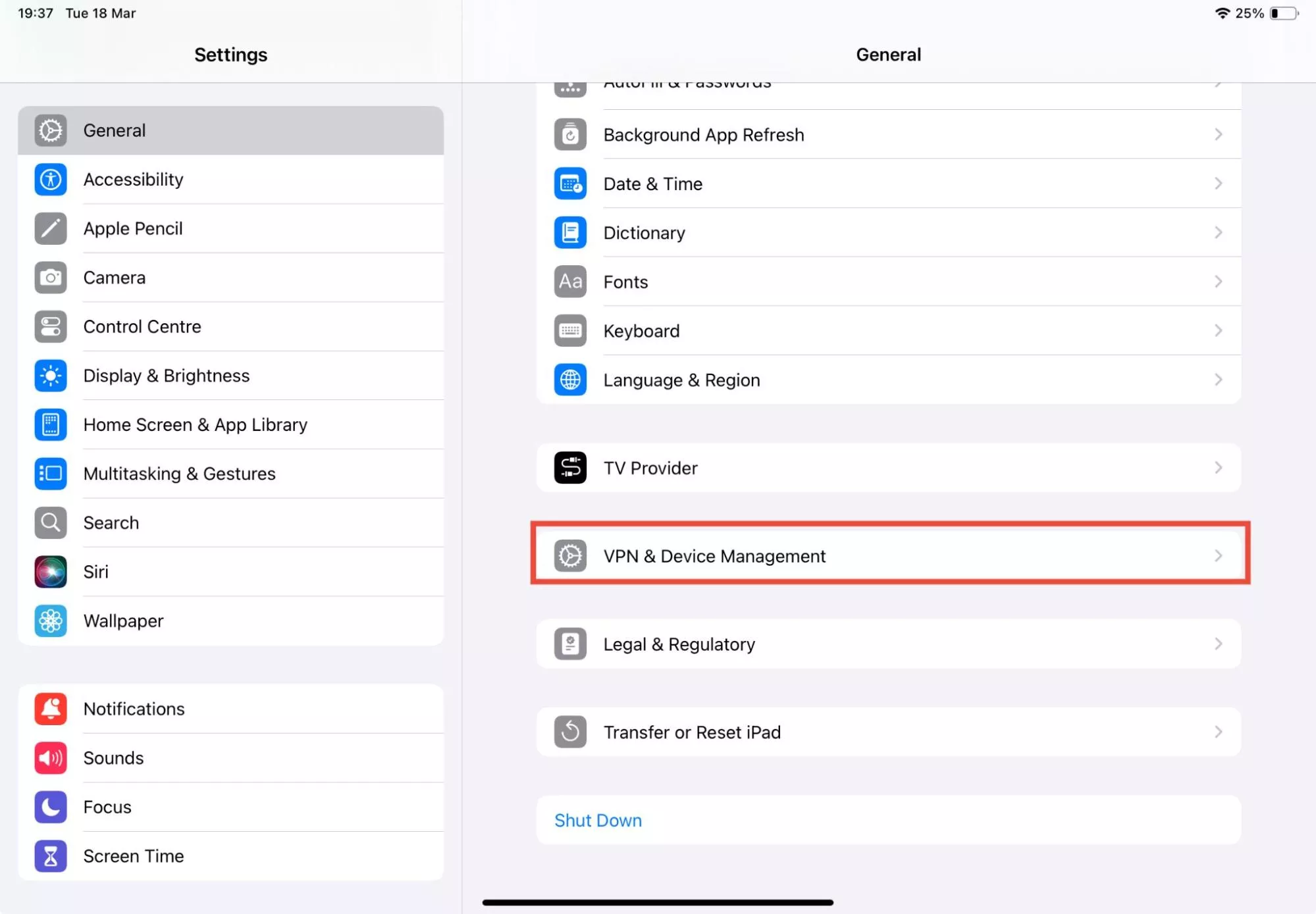Expand Transfer or Reset iPad chevron
The height and width of the screenshot is (914, 1316).
(x=1218, y=732)
